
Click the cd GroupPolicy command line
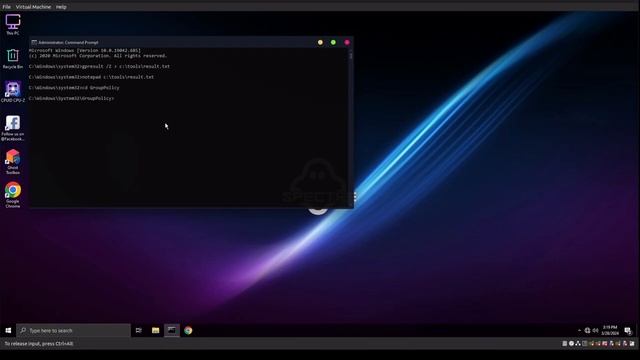click(74, 87)
